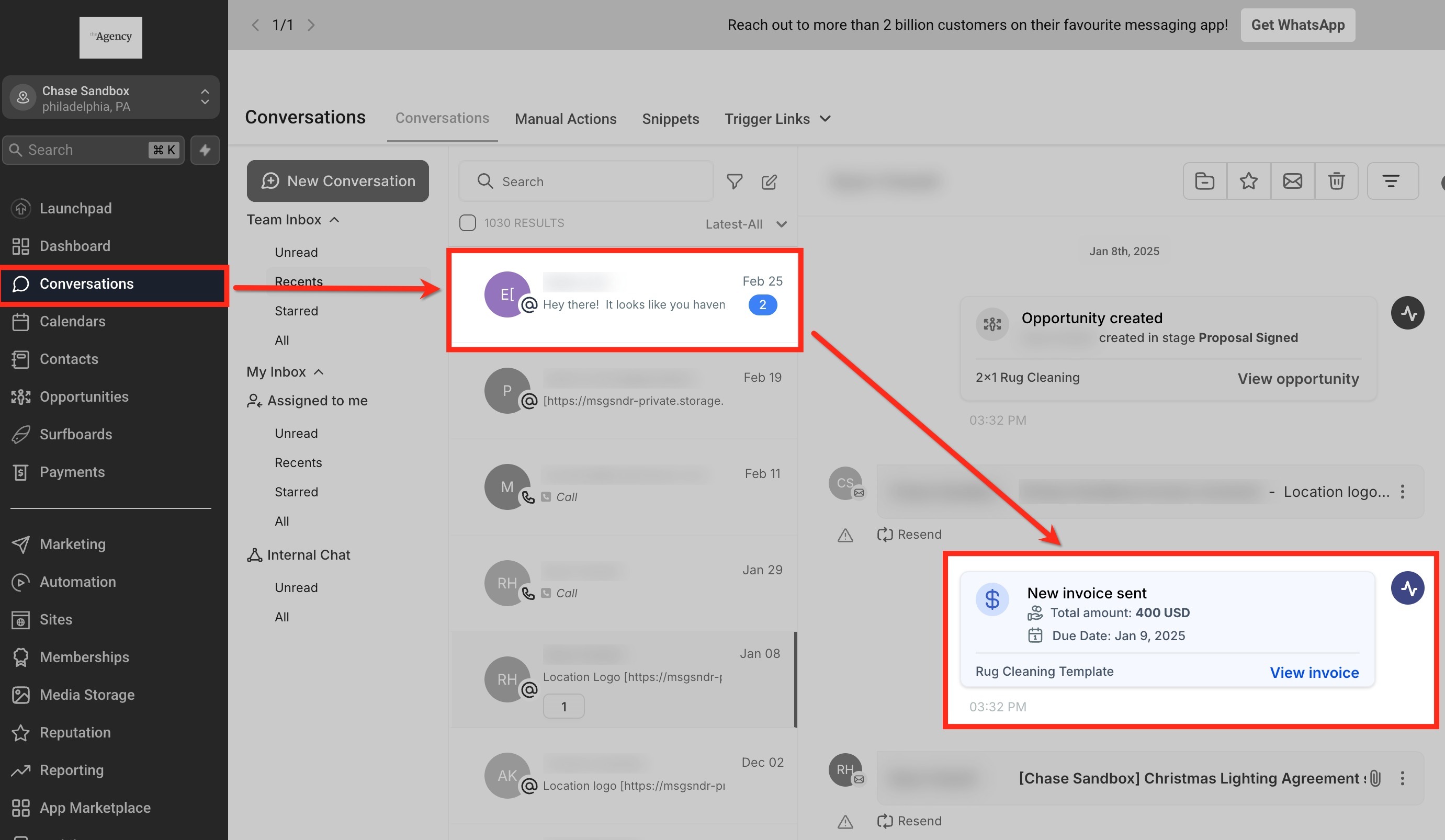Click the activity icon beside invoice card
The height and width of the screenshot is (840, 1445).
[x=1407, y=588]
